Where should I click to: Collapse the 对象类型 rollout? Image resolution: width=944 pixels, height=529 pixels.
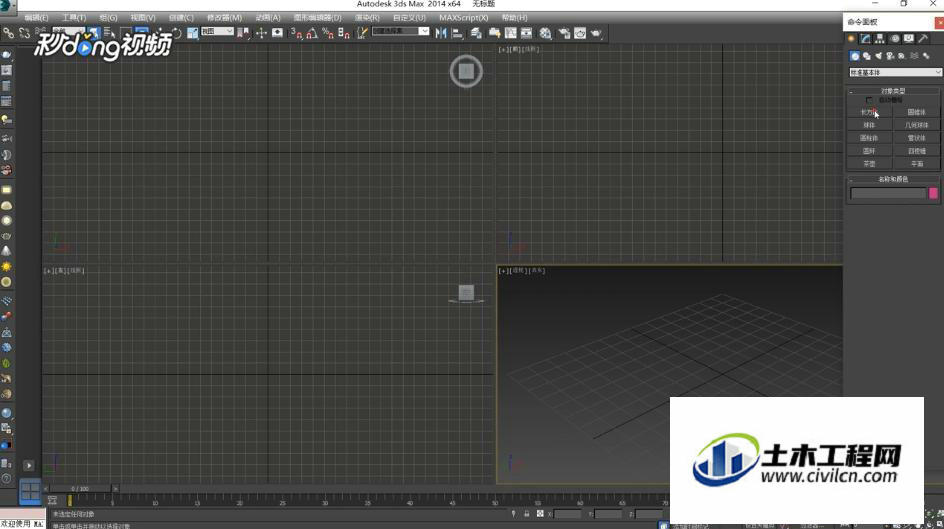pos(893,91)
